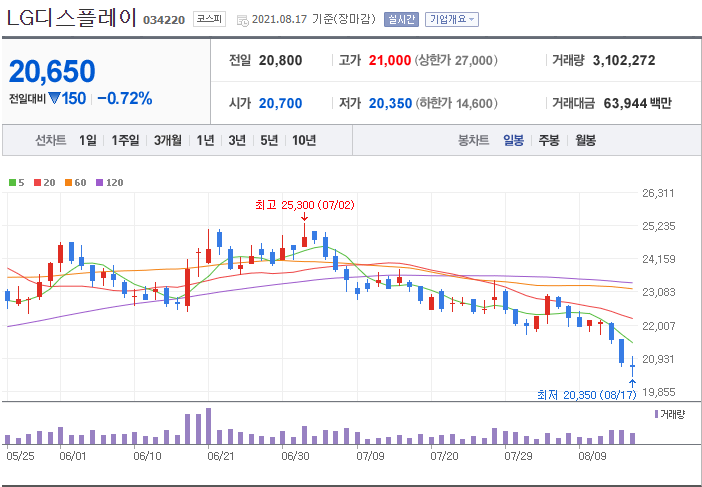The image size is (702, 487).
Task: Click the 08/09 date axis label
Action: pyautogui.click(x=592, y=456)
